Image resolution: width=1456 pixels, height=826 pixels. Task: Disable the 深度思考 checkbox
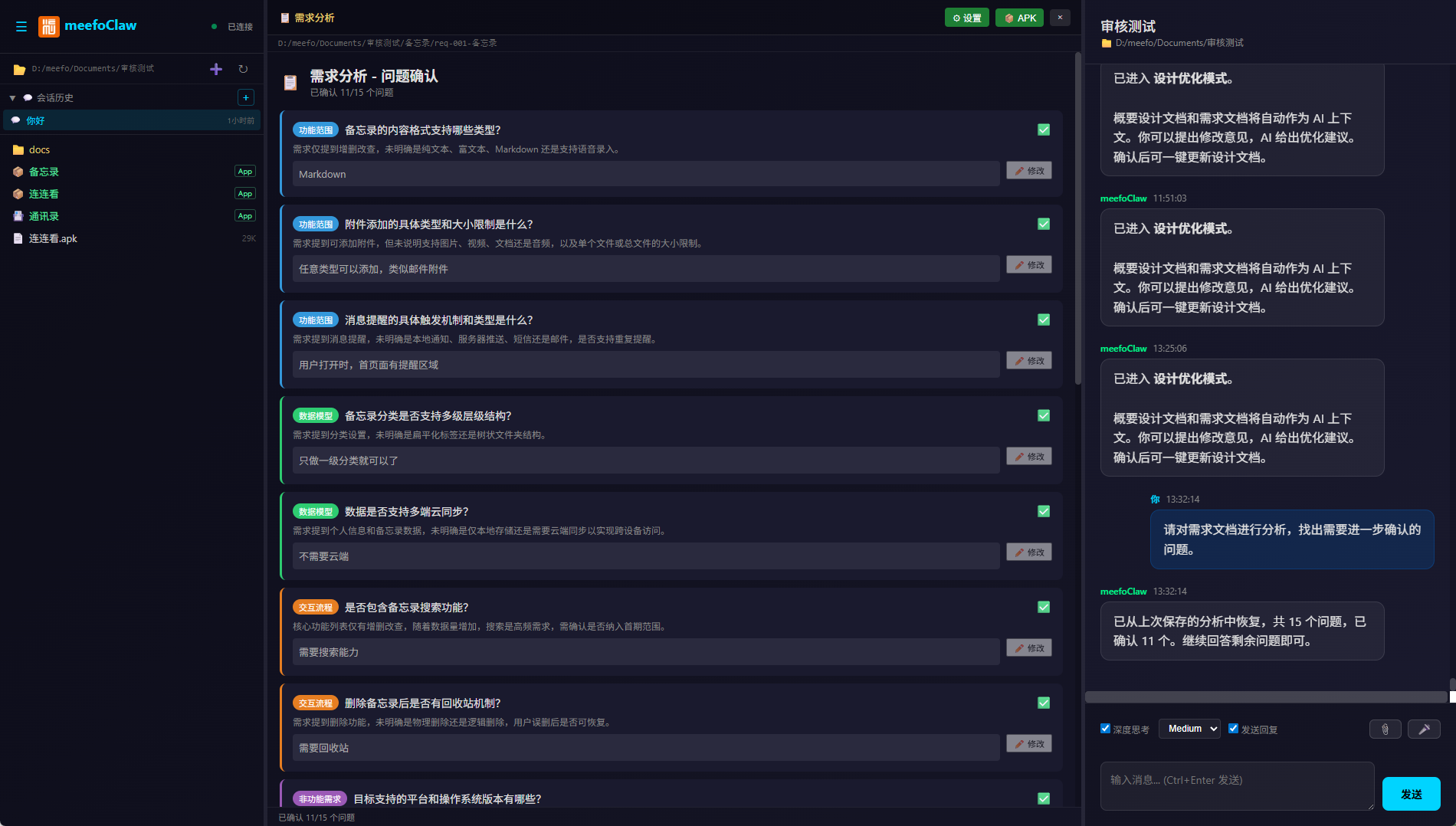click(x=1105, y=729)
